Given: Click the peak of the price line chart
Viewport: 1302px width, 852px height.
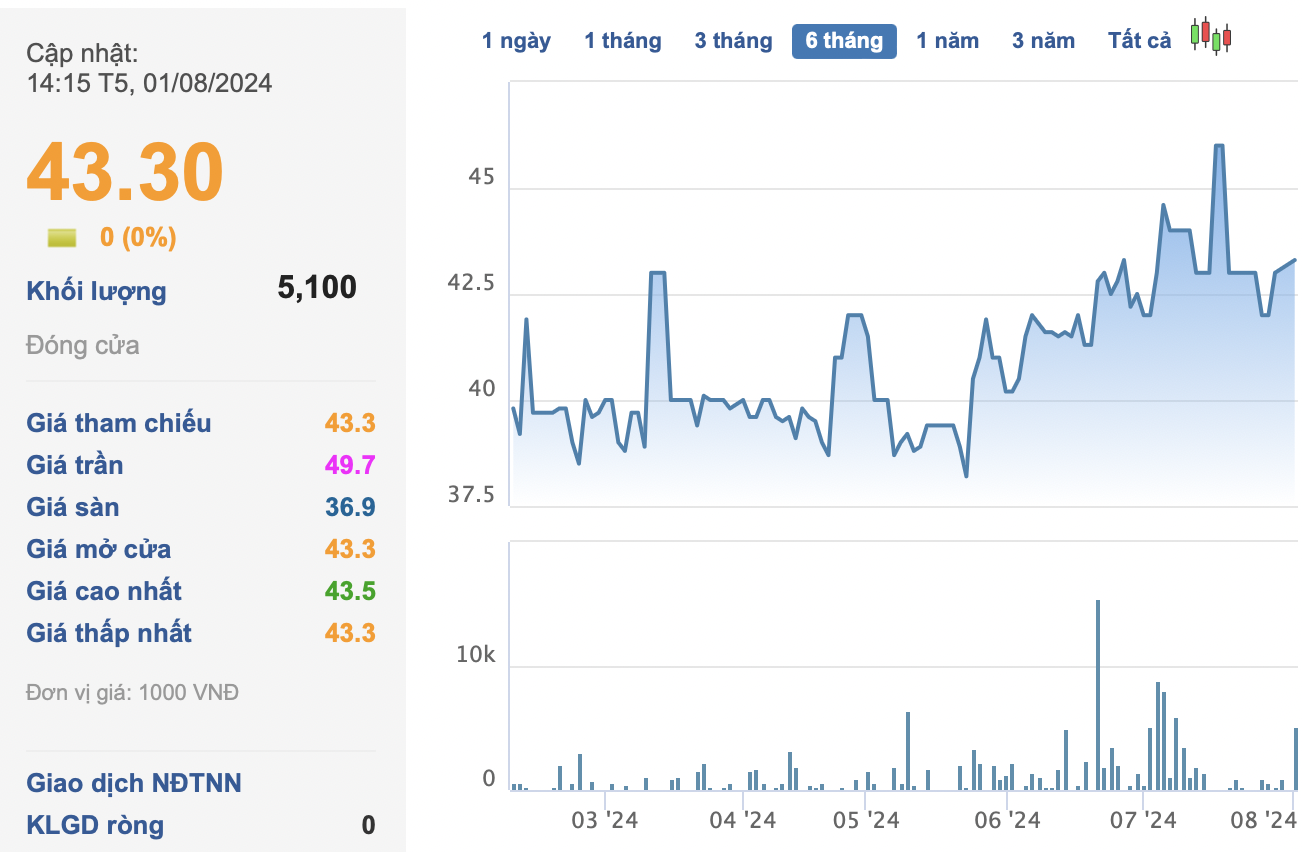Looking at the screenshot, I should coord(1219,147).
